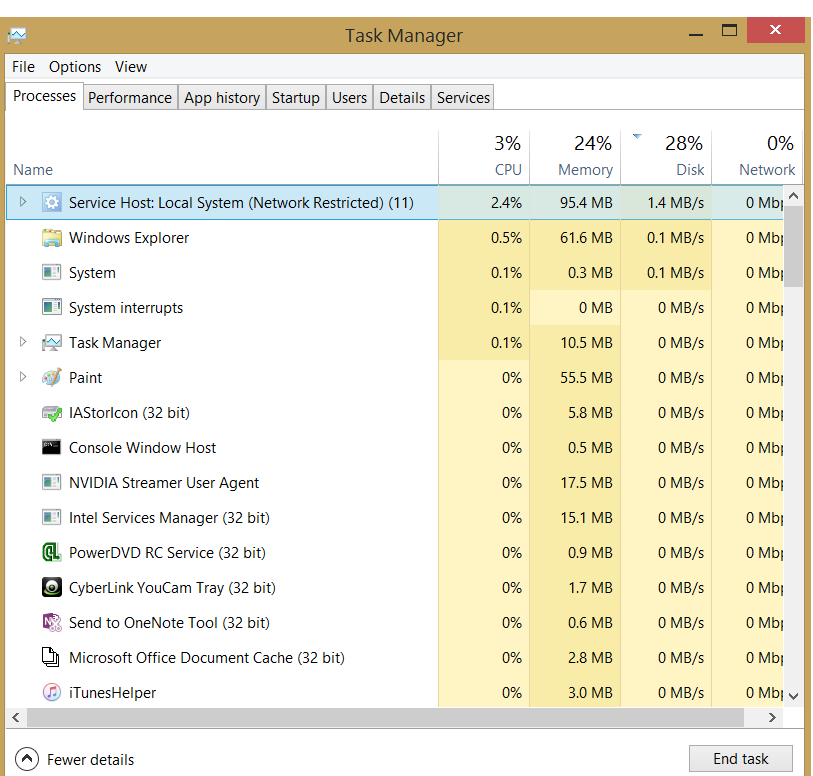
Task: Click the iTunesHelper music icon
Action: click(x=51, y=692)
